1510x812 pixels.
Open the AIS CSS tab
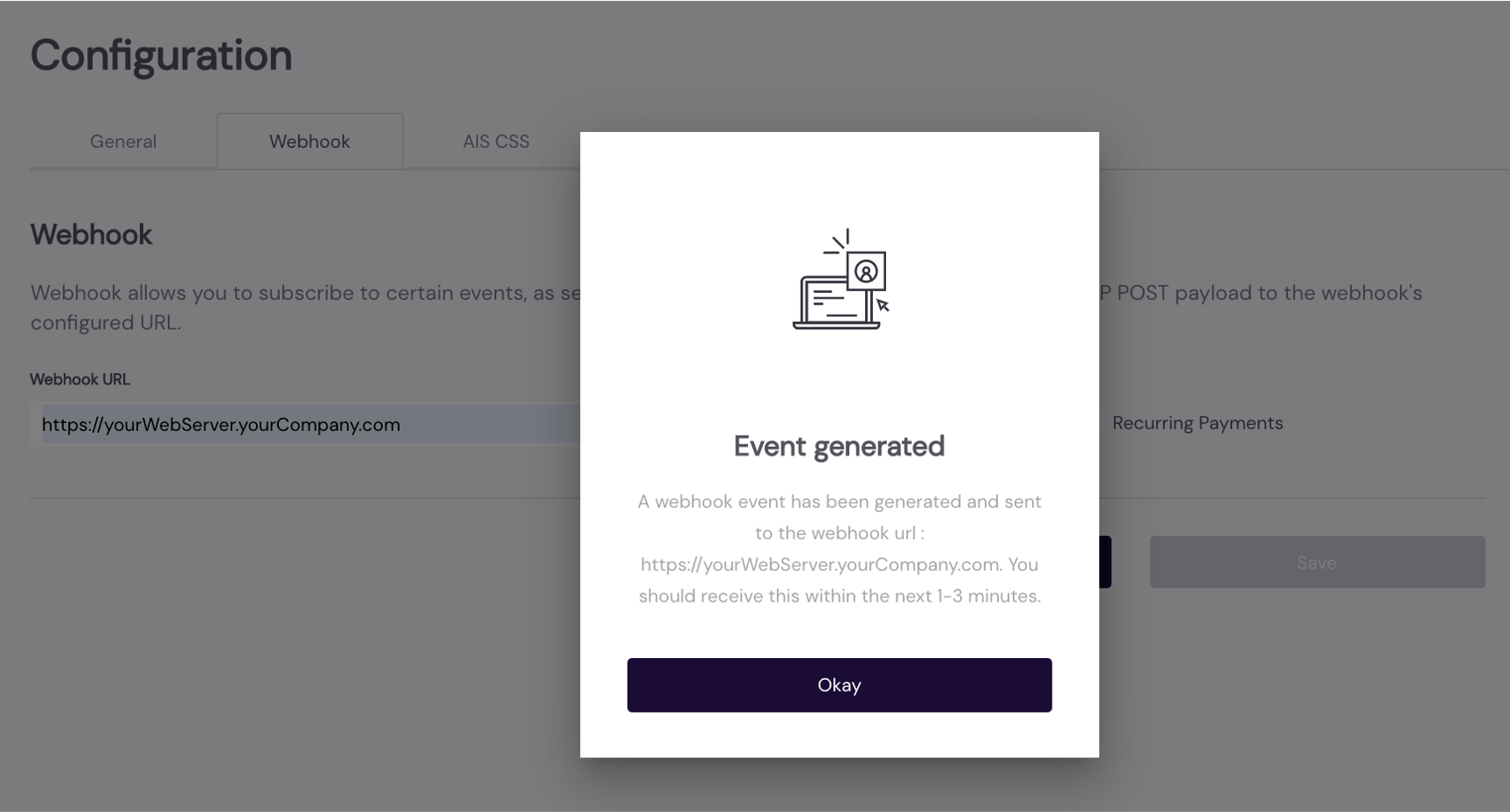click(x=495, y=142)
